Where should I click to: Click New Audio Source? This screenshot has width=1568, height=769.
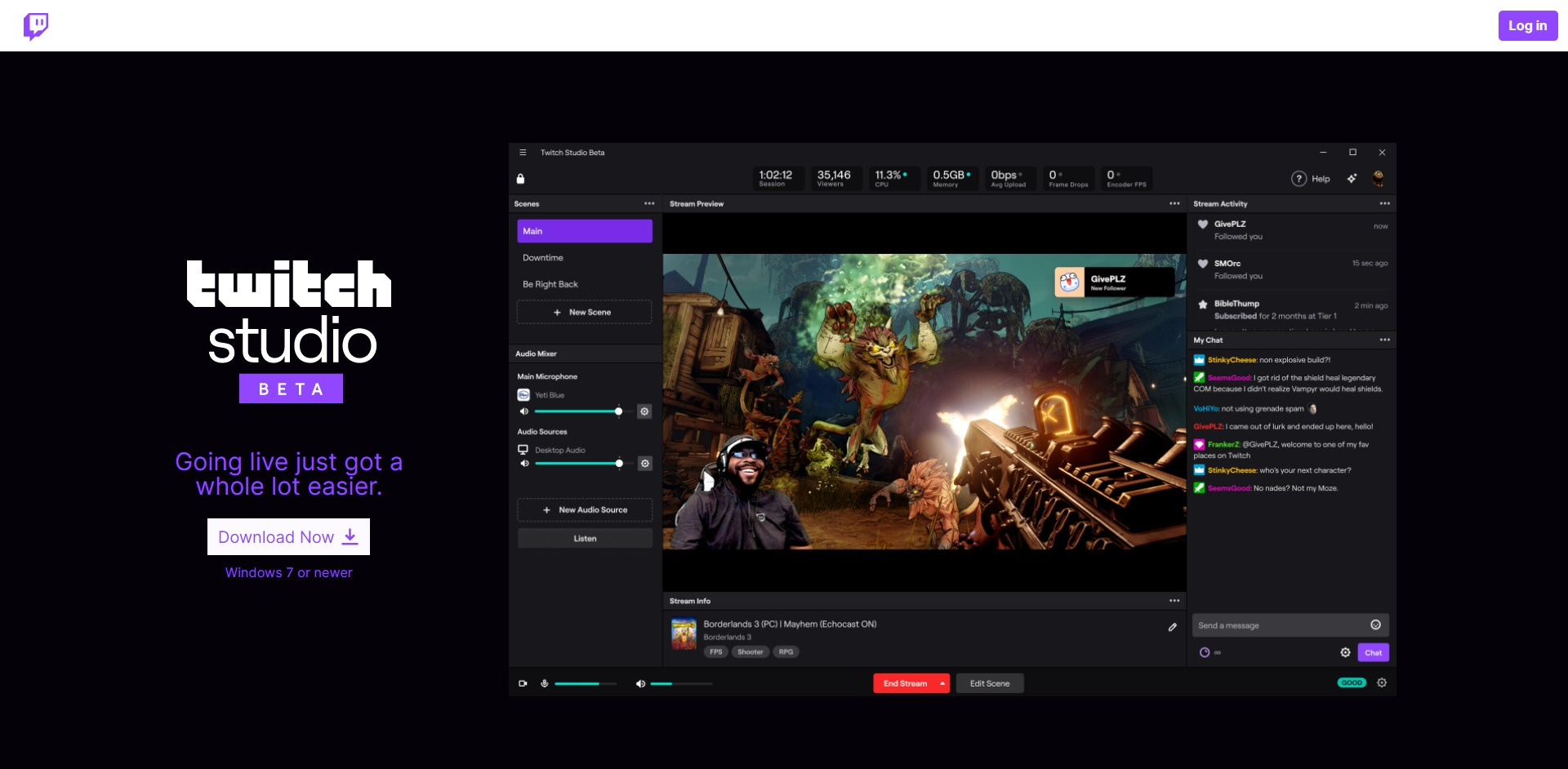point(585,509)
